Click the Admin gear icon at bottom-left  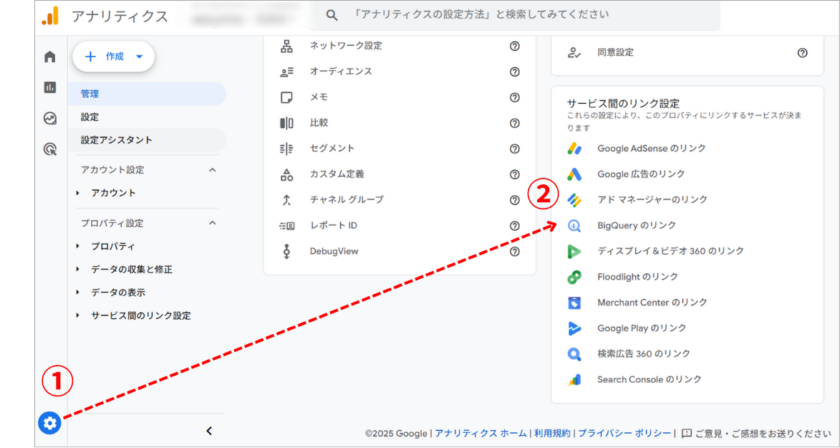tap(49, 423)
